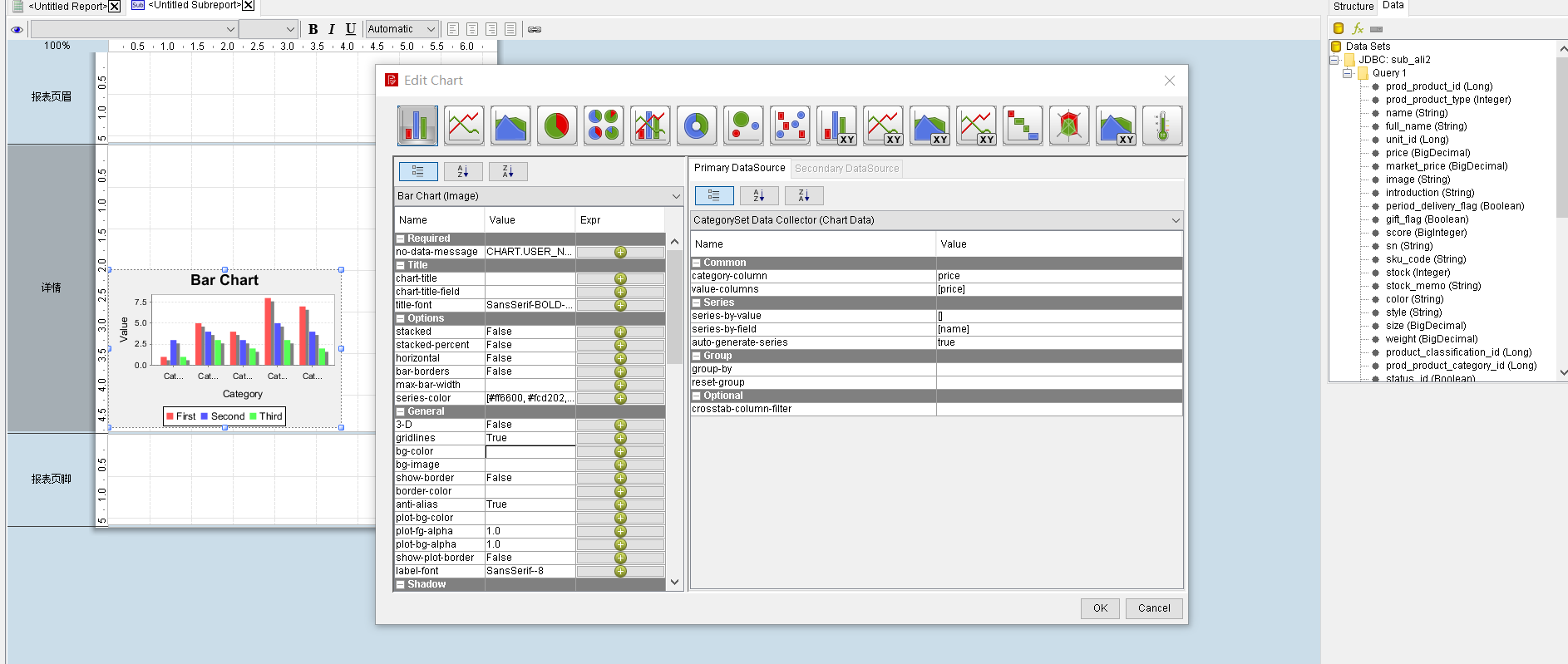Add expression for series-color property
The image size is (1568, 664).
(620, 398)
